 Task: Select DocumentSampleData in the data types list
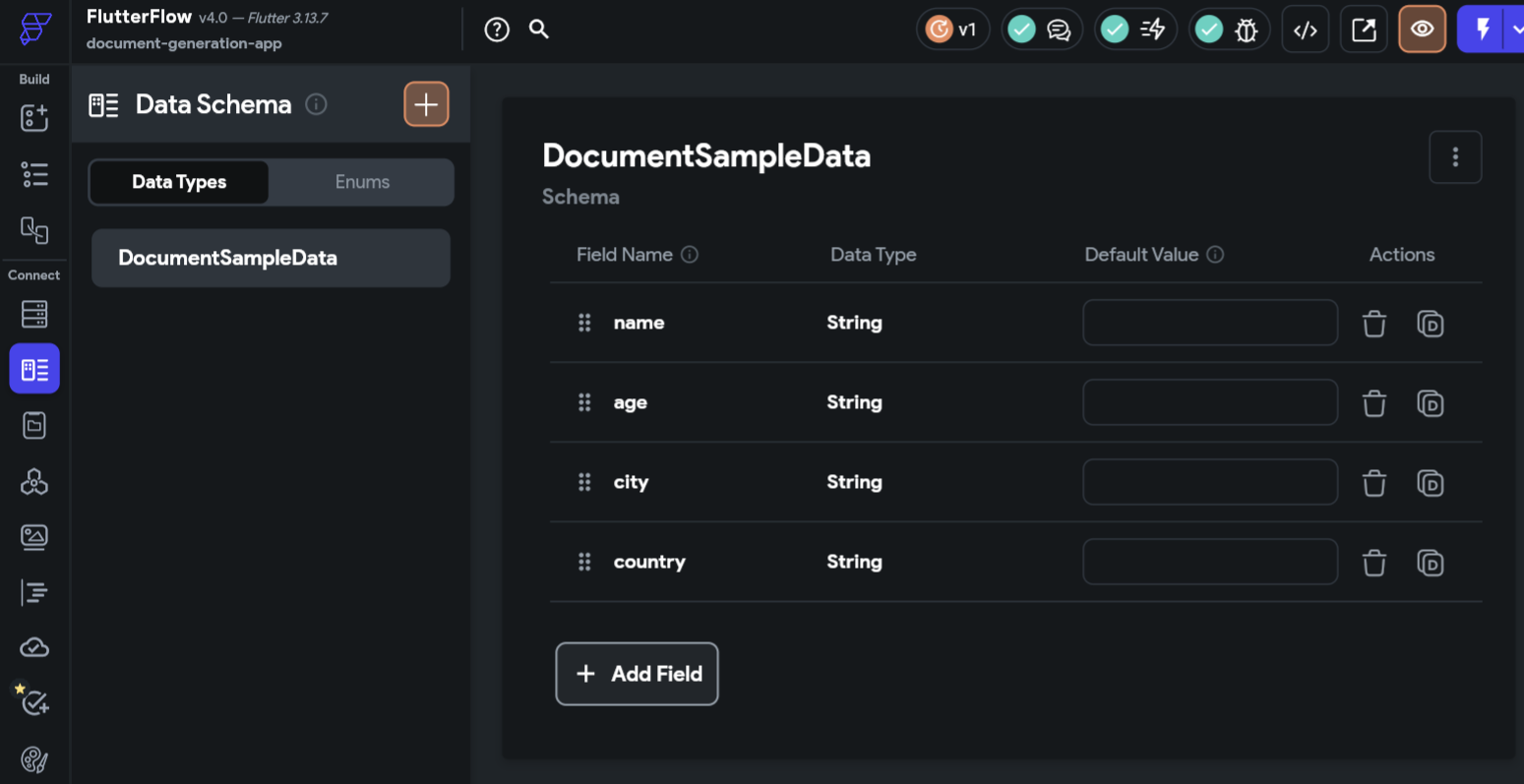pos(271,258)
